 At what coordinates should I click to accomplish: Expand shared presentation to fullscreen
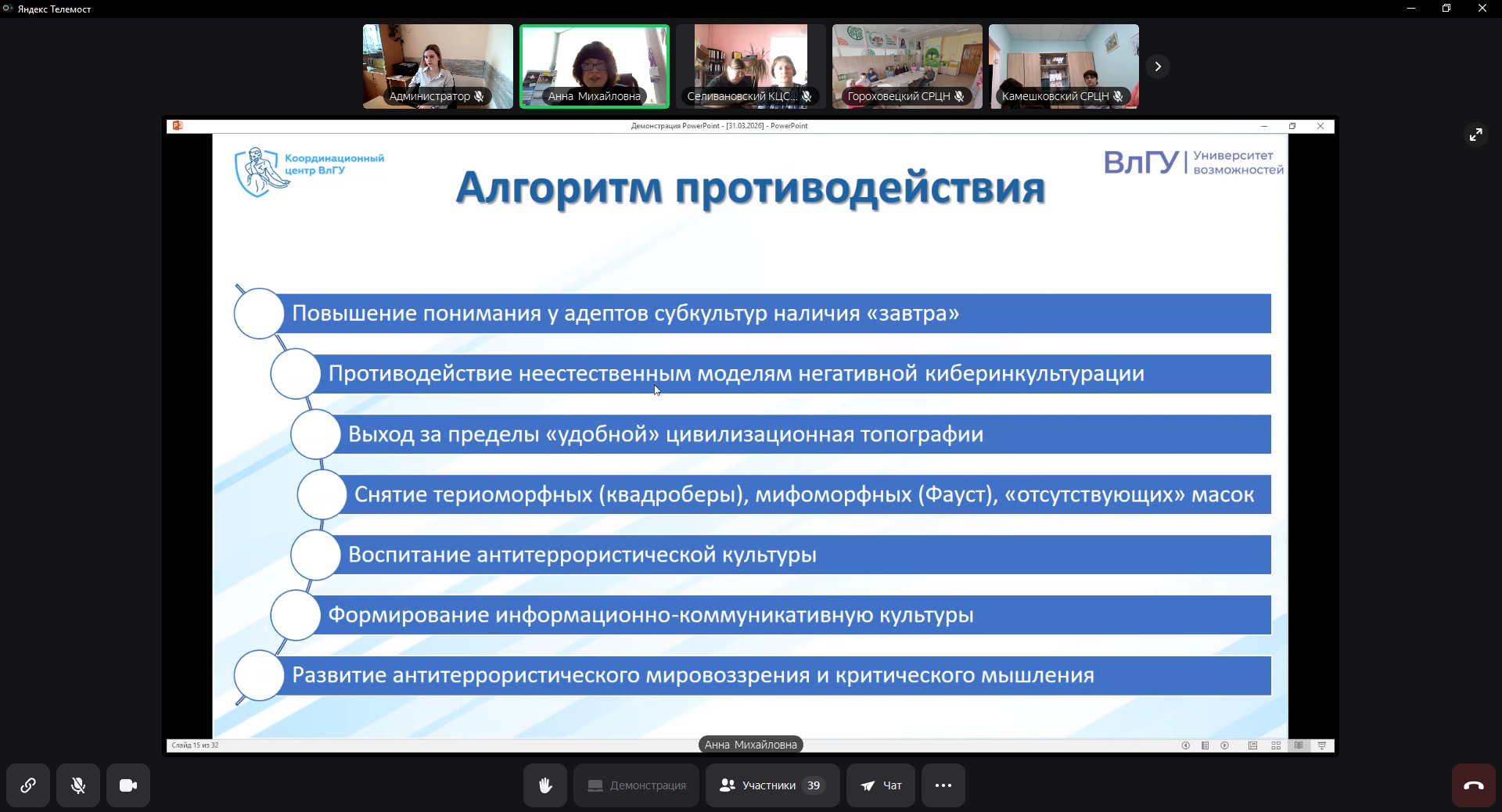pyautogui.click(x=1475, y=135)
